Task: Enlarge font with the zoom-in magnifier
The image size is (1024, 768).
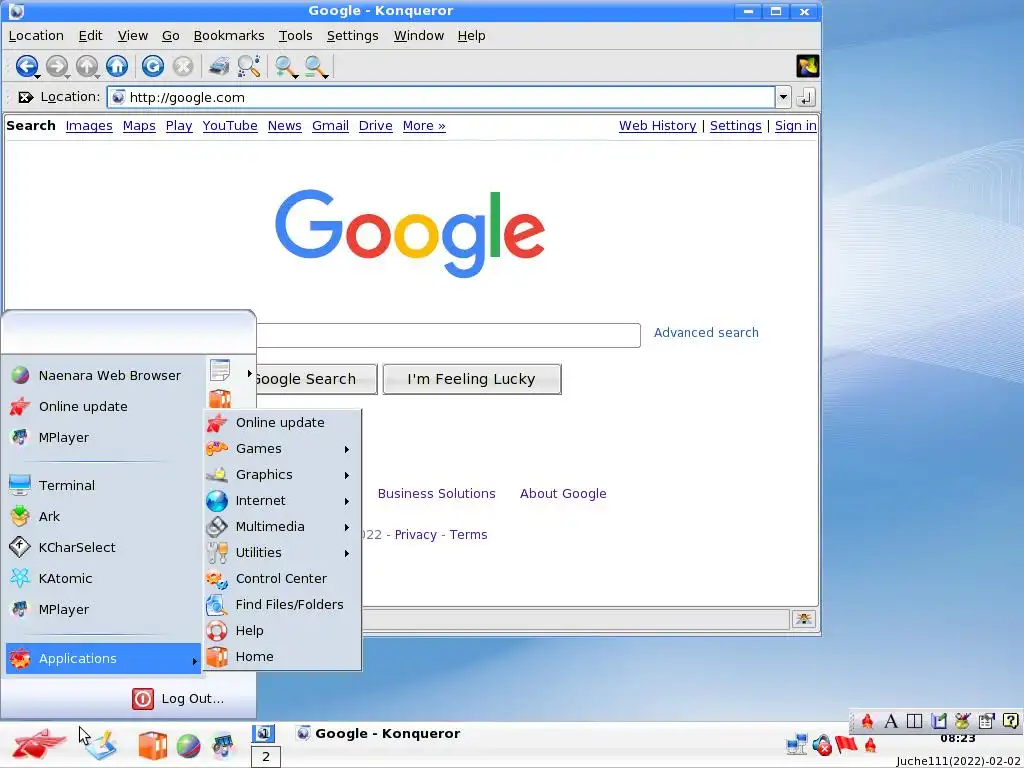Action: tap(285, 66)
